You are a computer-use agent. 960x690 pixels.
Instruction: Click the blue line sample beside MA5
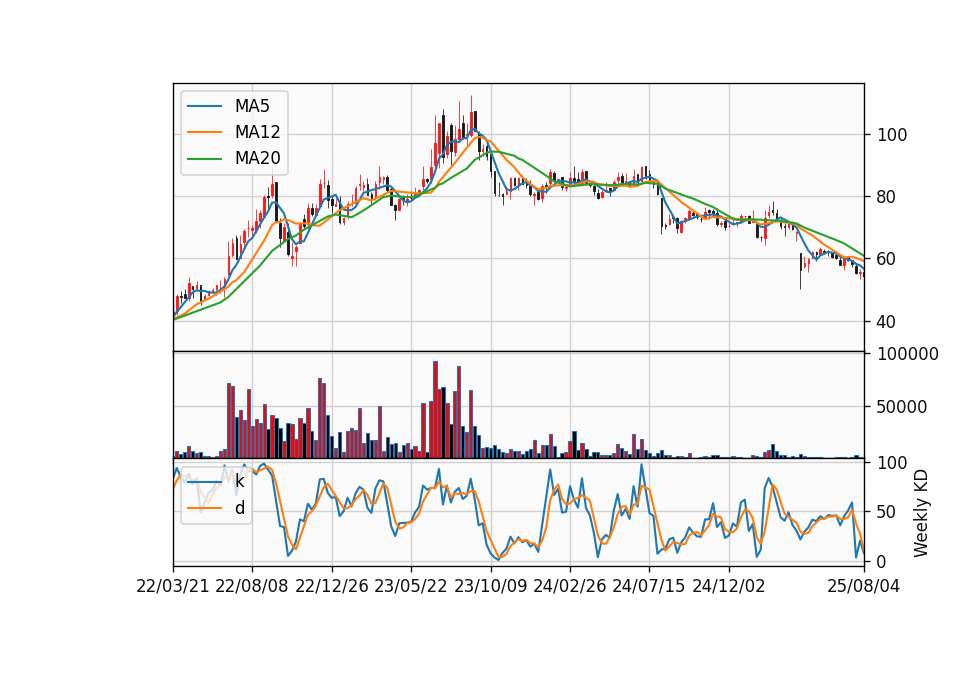[x=204, y=107]
